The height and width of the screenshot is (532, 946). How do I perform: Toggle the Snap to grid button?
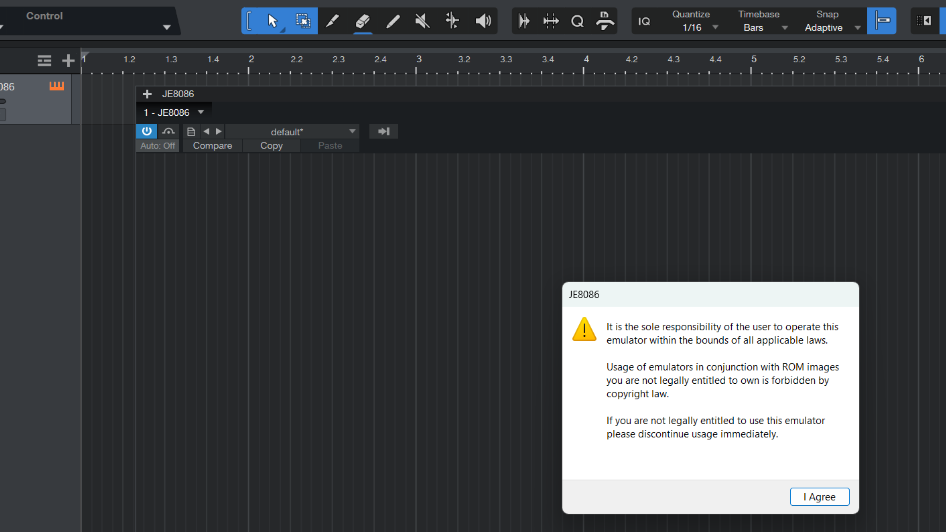point(882,21)
